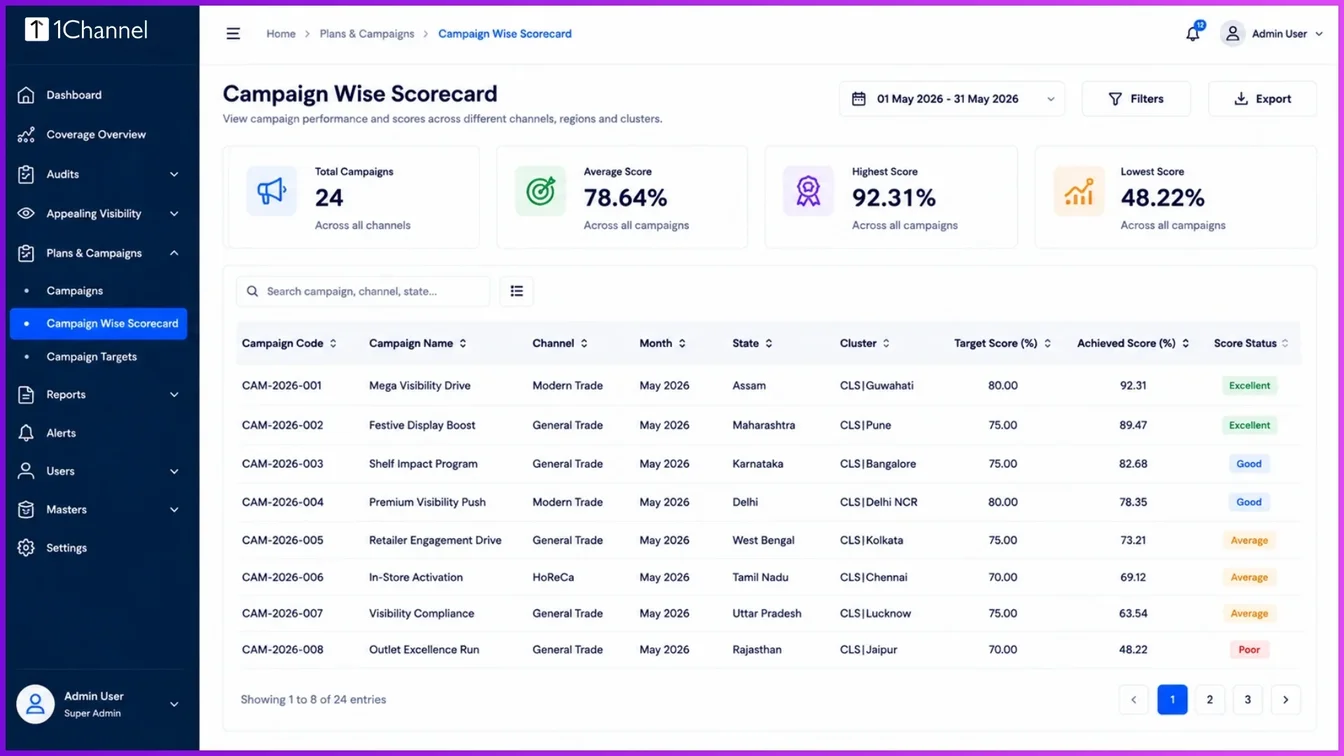Screen dimensions: 1344x756
Task: Click campaign code CAM-2026-001
Action: click(282, 386)
